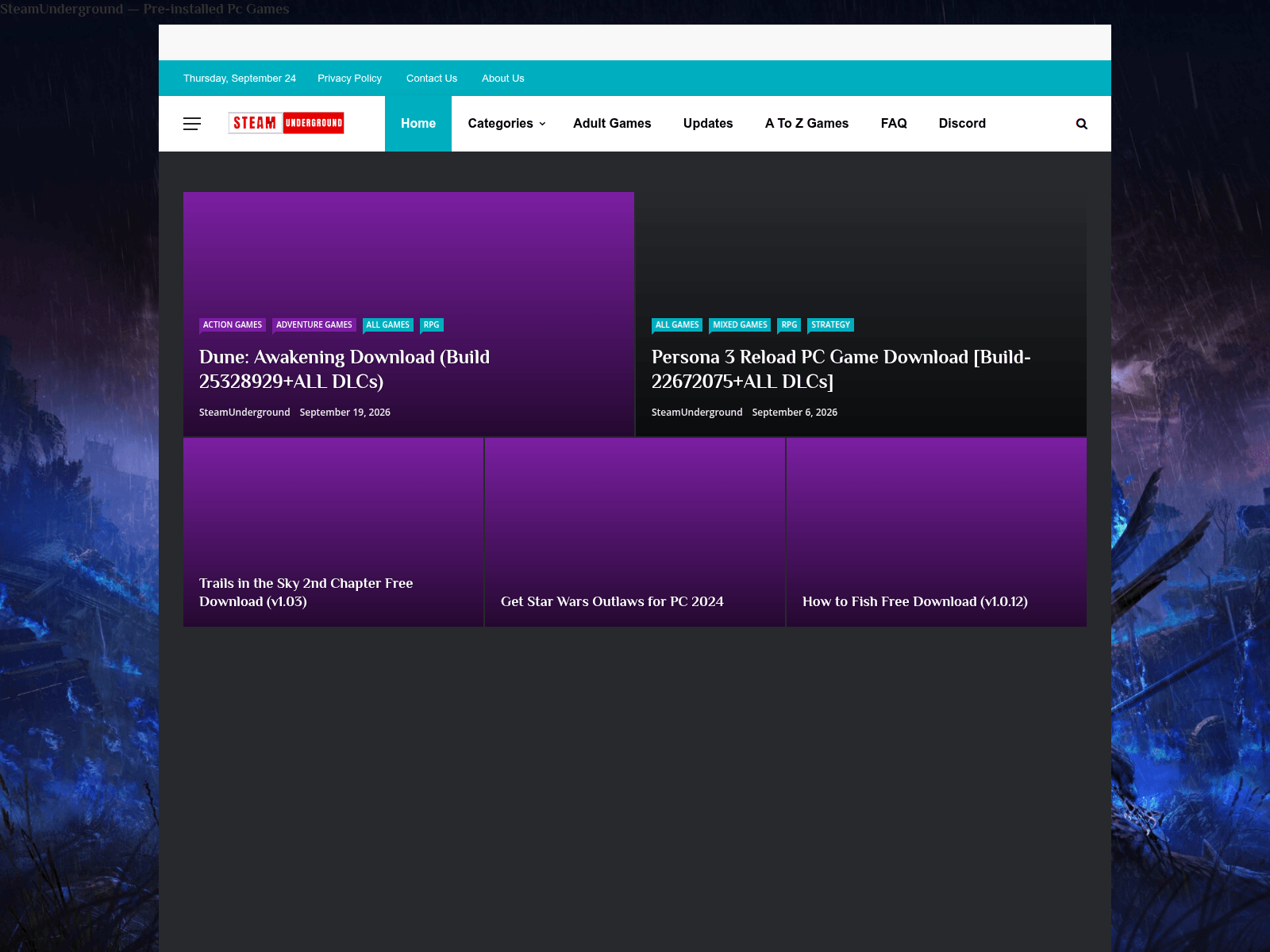Viewport: 1270px width, 952px height.
Task: Click SteamUnderground author under Persona post
Action: pos(697,413)
